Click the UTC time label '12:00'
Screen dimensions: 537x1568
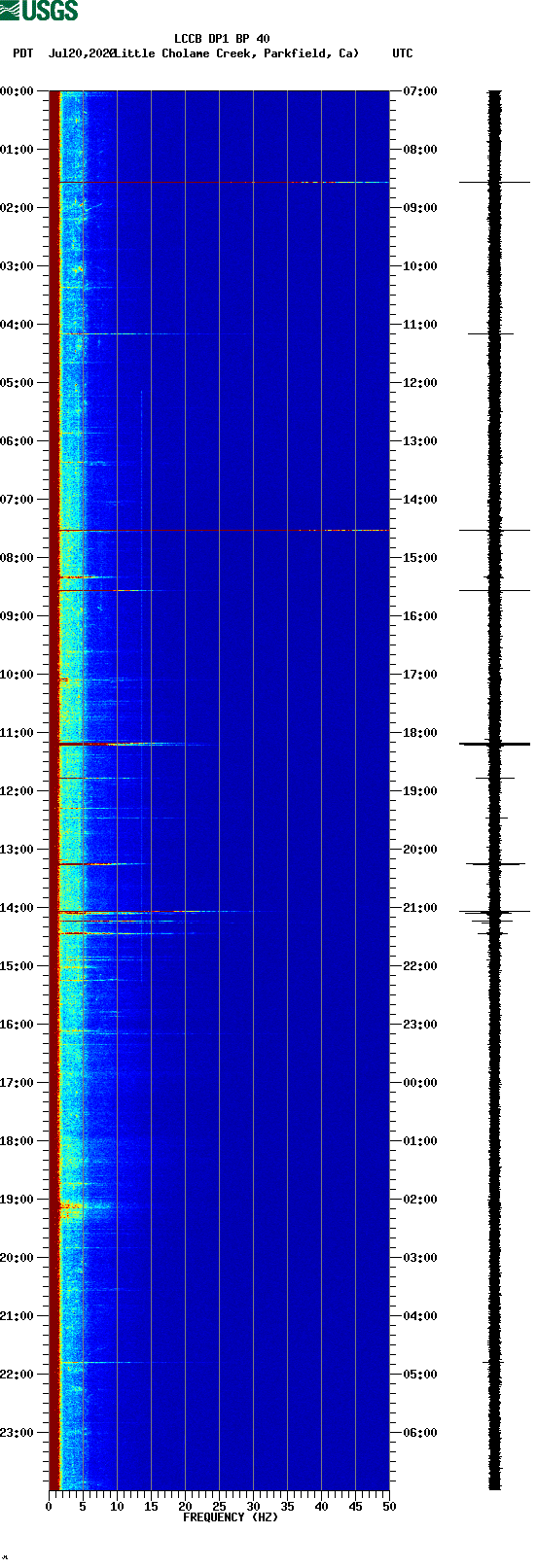(420, 383)
